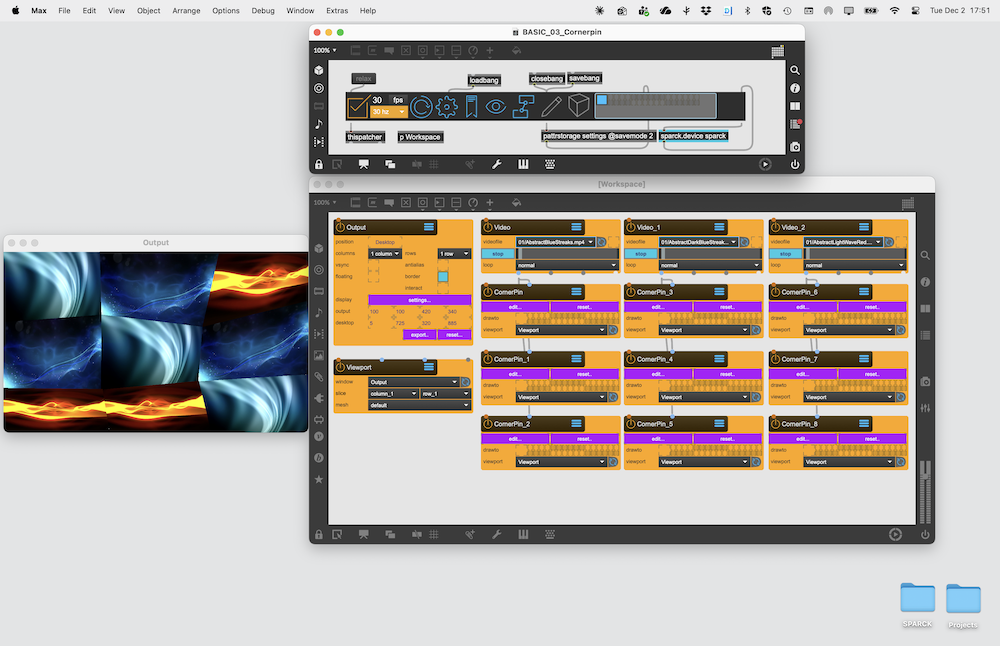Expand the 30 hz frame rate dropdown

click(388, 113)
